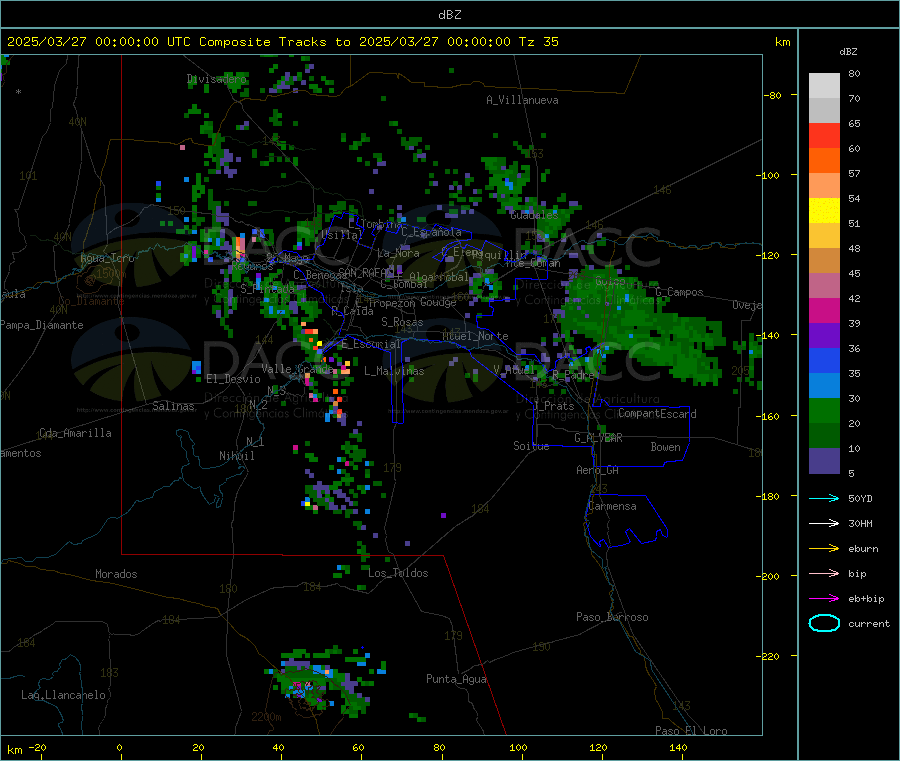This screenshot has width=900, height=761.
Task: Click the cyan current ellipse icon
Action: [x=824, y=623]
